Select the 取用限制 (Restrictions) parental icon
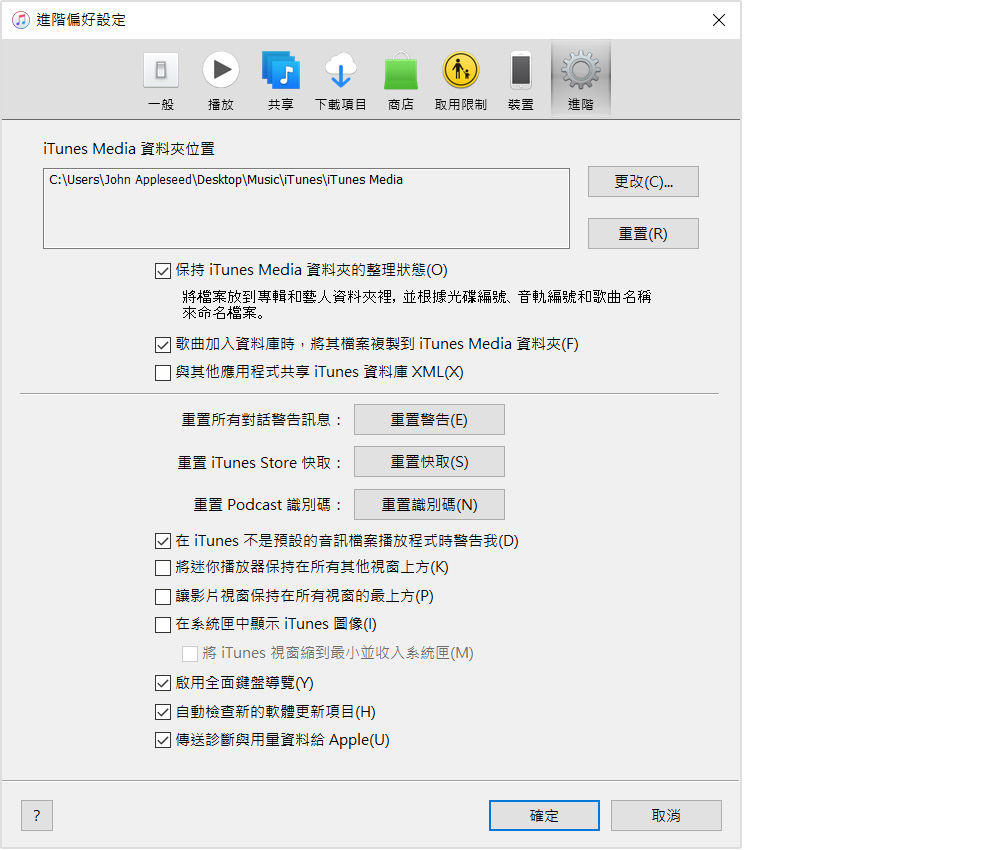This screenshot has width=988, height=850. click(x=461, y=72)
